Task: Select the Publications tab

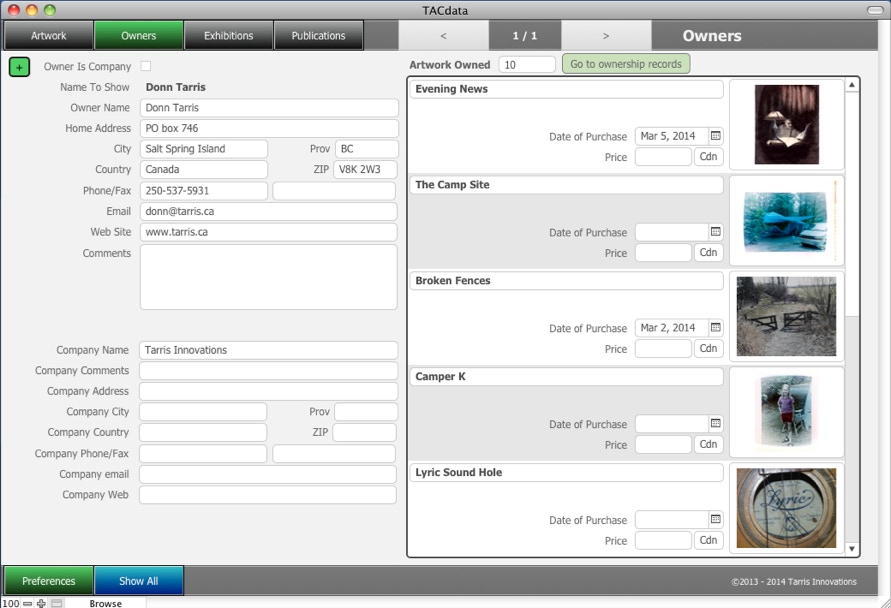Action: [x=318, y=36]
